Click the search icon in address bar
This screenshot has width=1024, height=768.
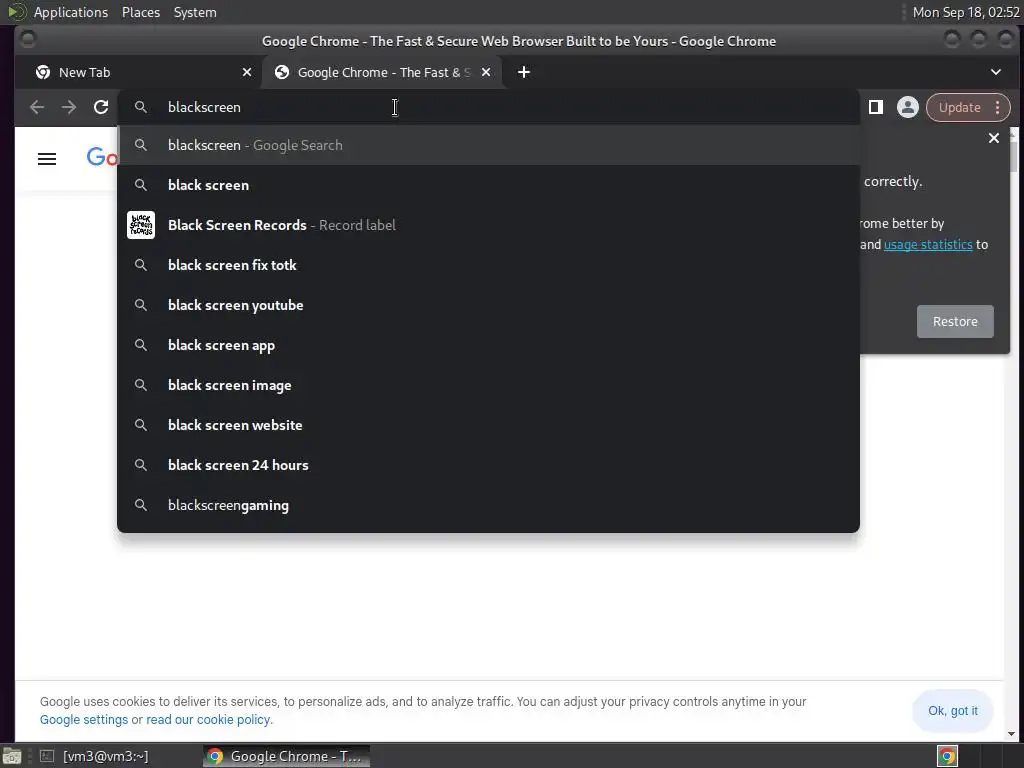[140, 107]
